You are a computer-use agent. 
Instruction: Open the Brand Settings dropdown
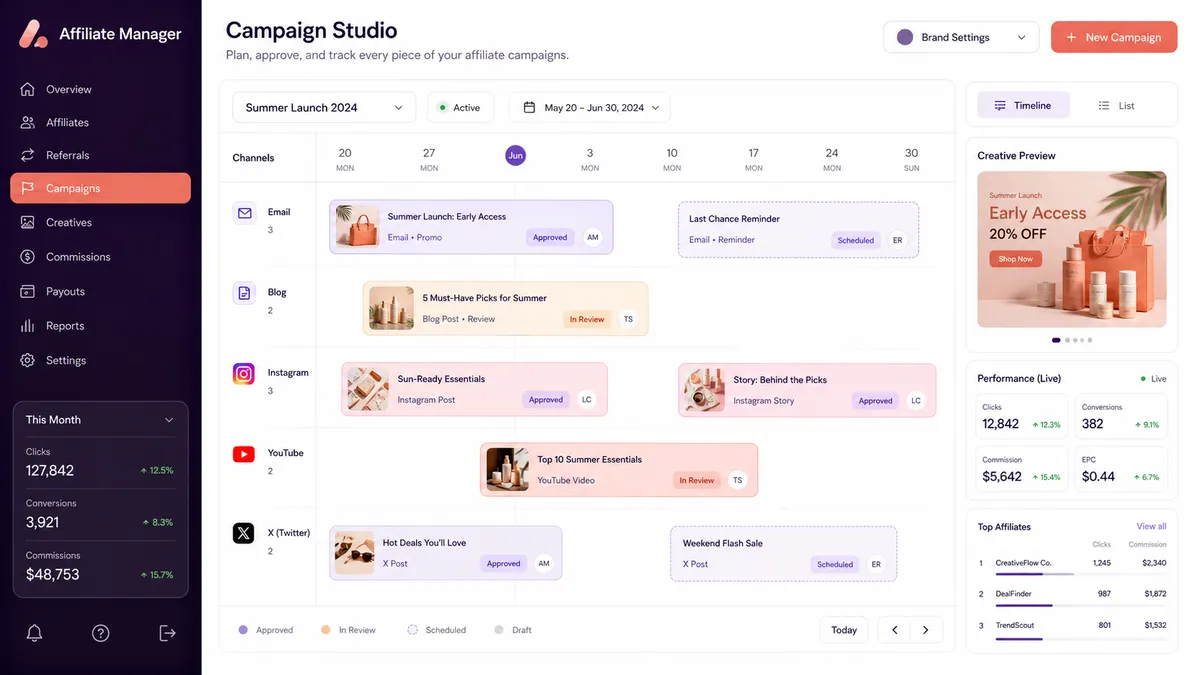[x=961, y=37]
